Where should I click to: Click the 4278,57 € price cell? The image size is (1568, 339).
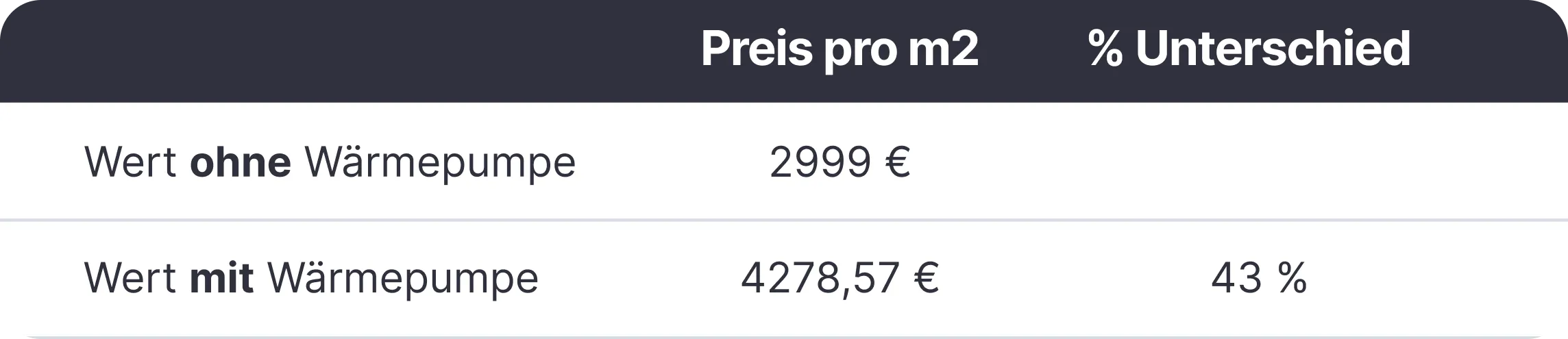point(840,278)
